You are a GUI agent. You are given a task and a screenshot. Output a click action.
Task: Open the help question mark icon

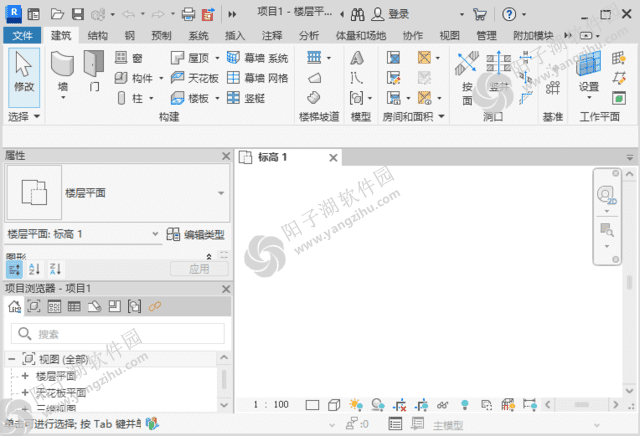pyautogui.click(x=509, y=15)
